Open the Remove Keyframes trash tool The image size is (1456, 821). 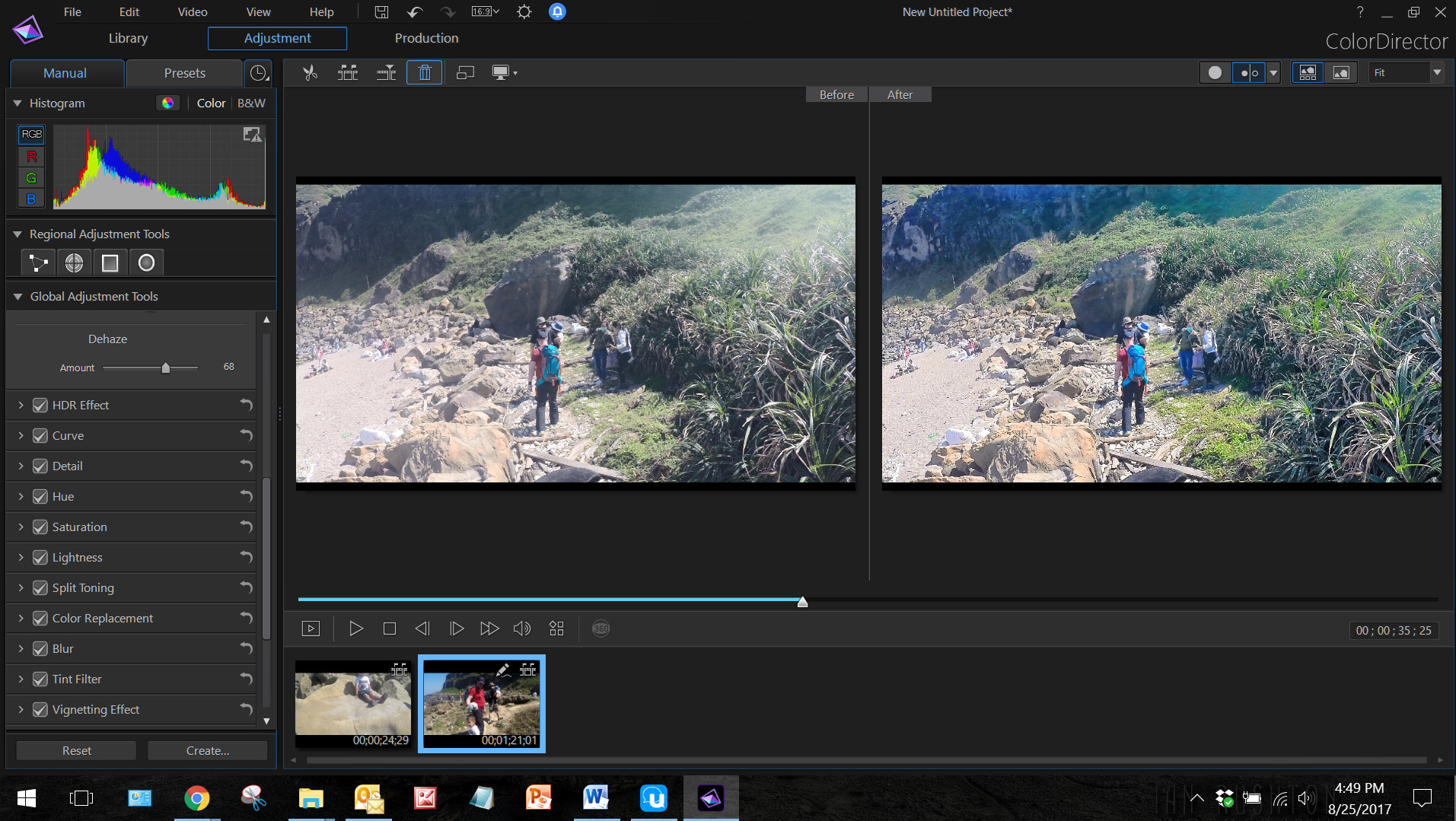[424, 72]
